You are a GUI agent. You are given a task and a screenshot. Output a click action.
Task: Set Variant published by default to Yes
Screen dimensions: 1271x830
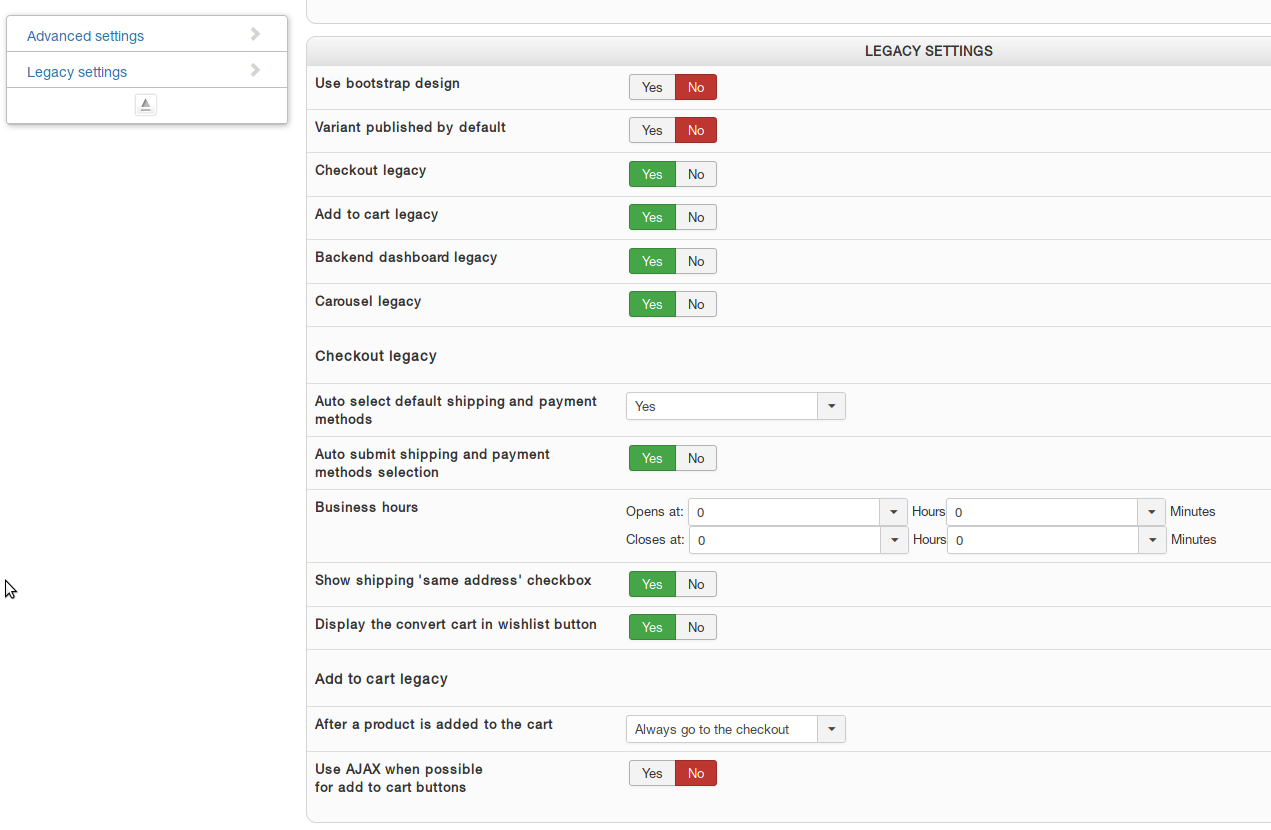point(652,130)
